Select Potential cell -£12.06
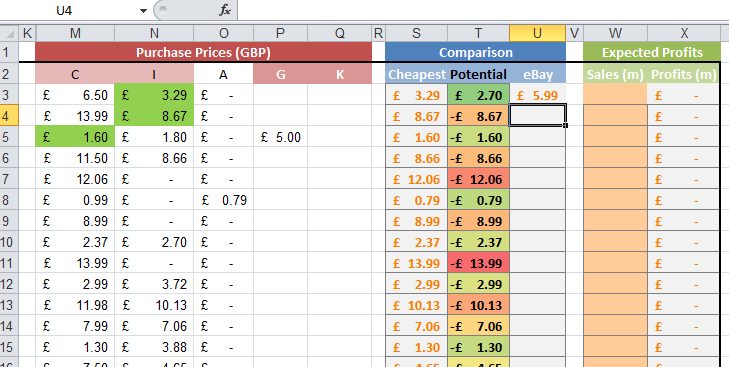The height and width of the screenshot is (367, 729). [x=478, y=179]
